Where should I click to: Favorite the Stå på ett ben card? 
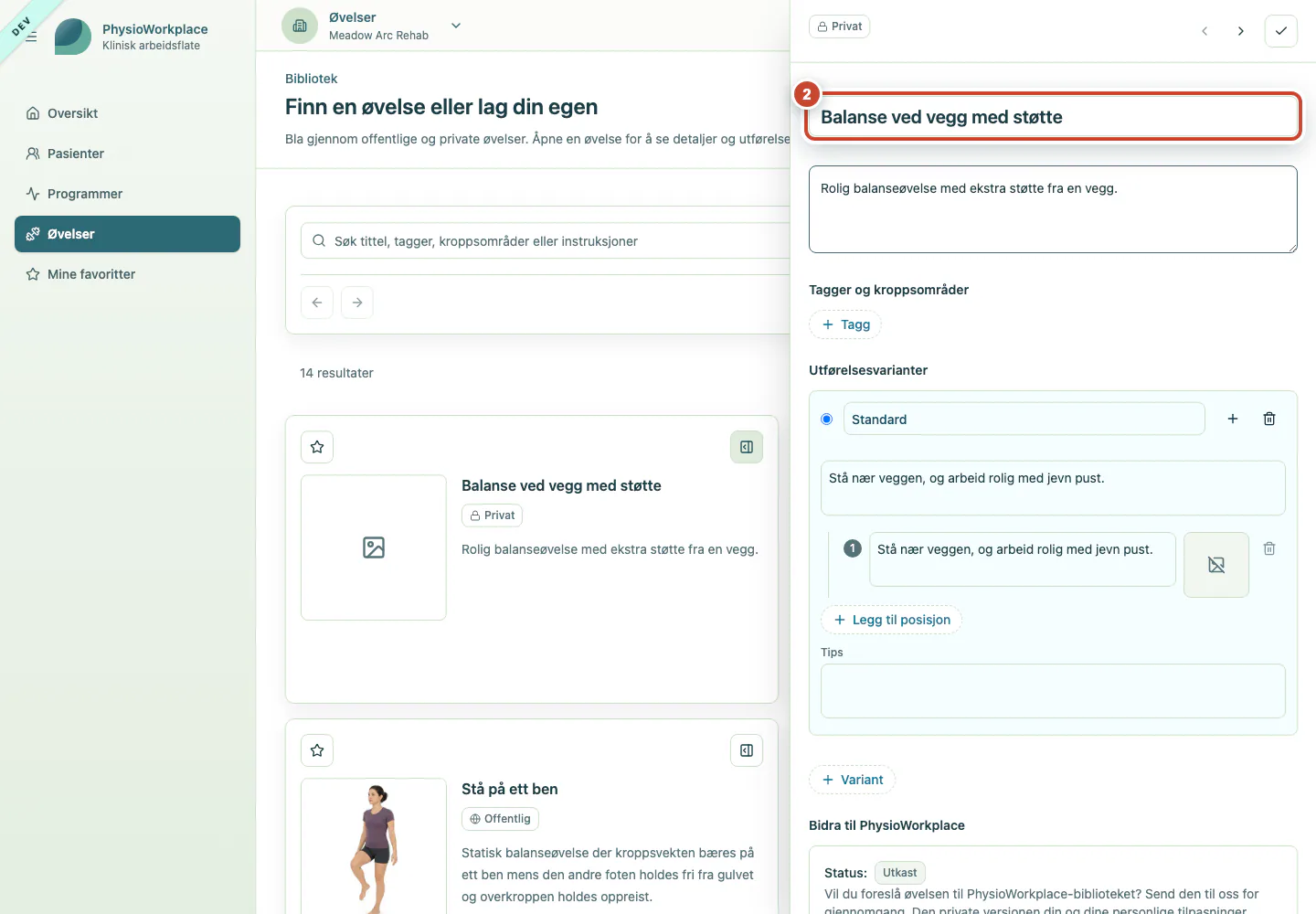click(x=317, y=750)
